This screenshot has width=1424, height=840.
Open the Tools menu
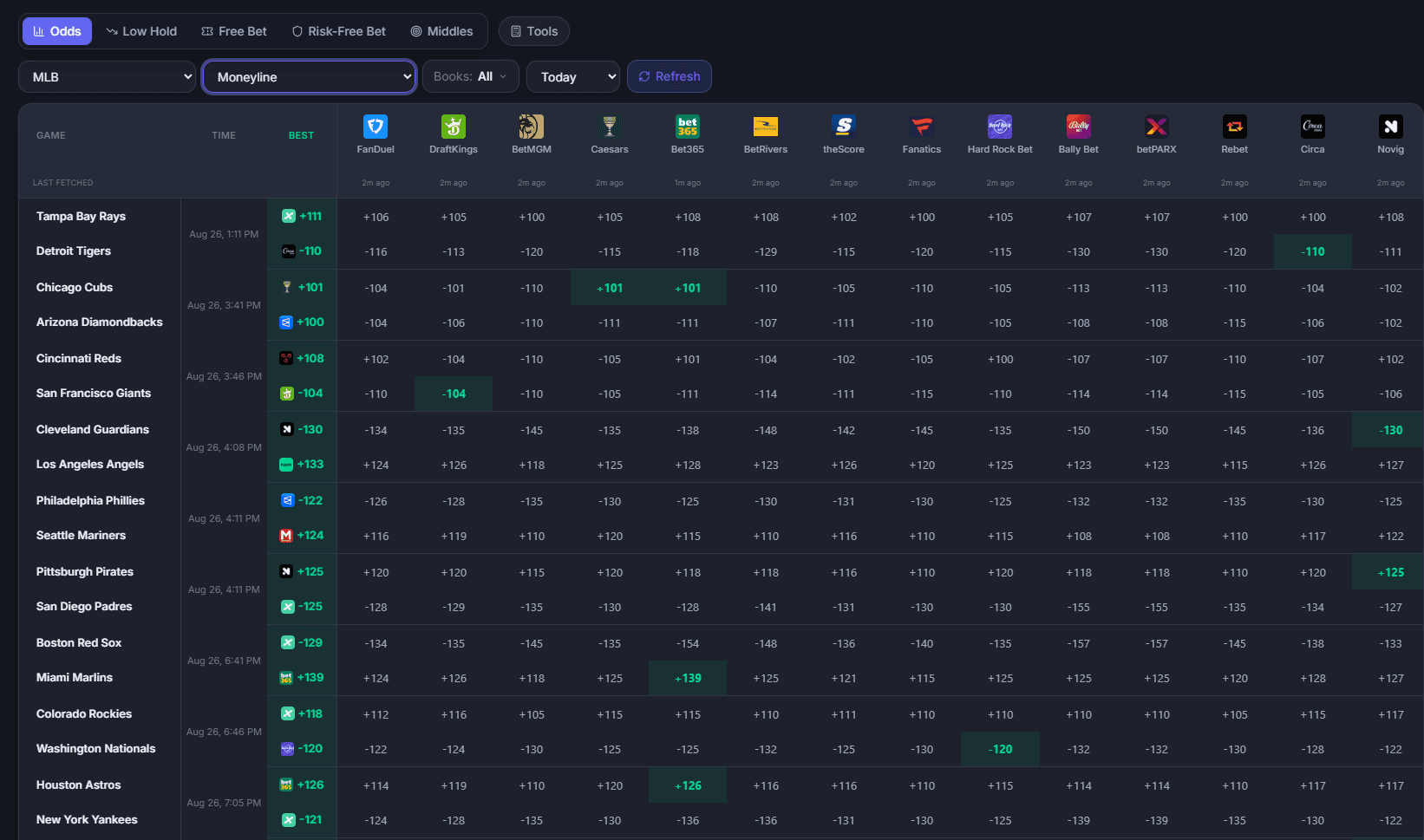click(534, 31)
